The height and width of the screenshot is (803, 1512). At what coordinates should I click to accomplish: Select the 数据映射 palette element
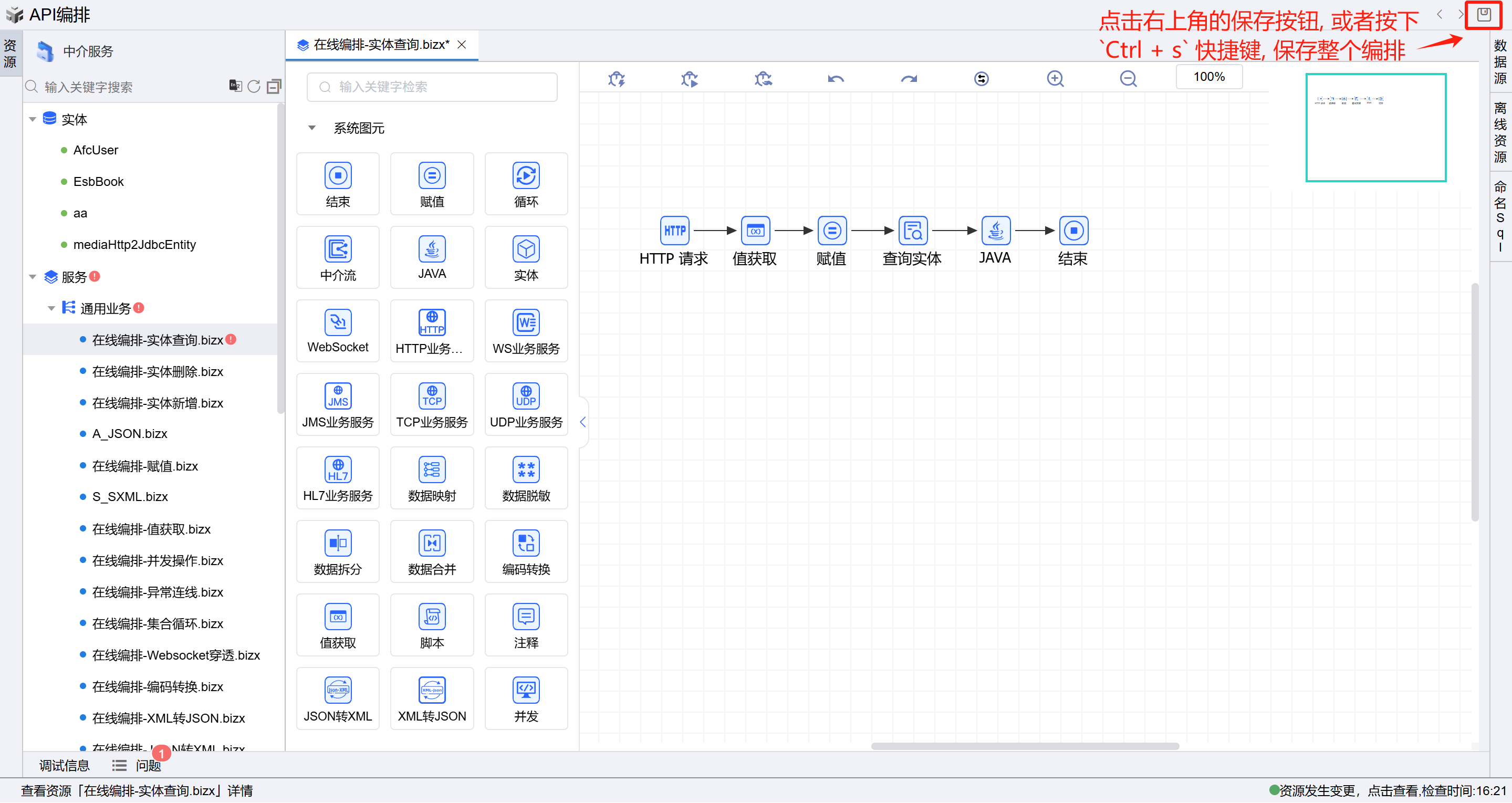pyautogui.click(x=431, y=478)
